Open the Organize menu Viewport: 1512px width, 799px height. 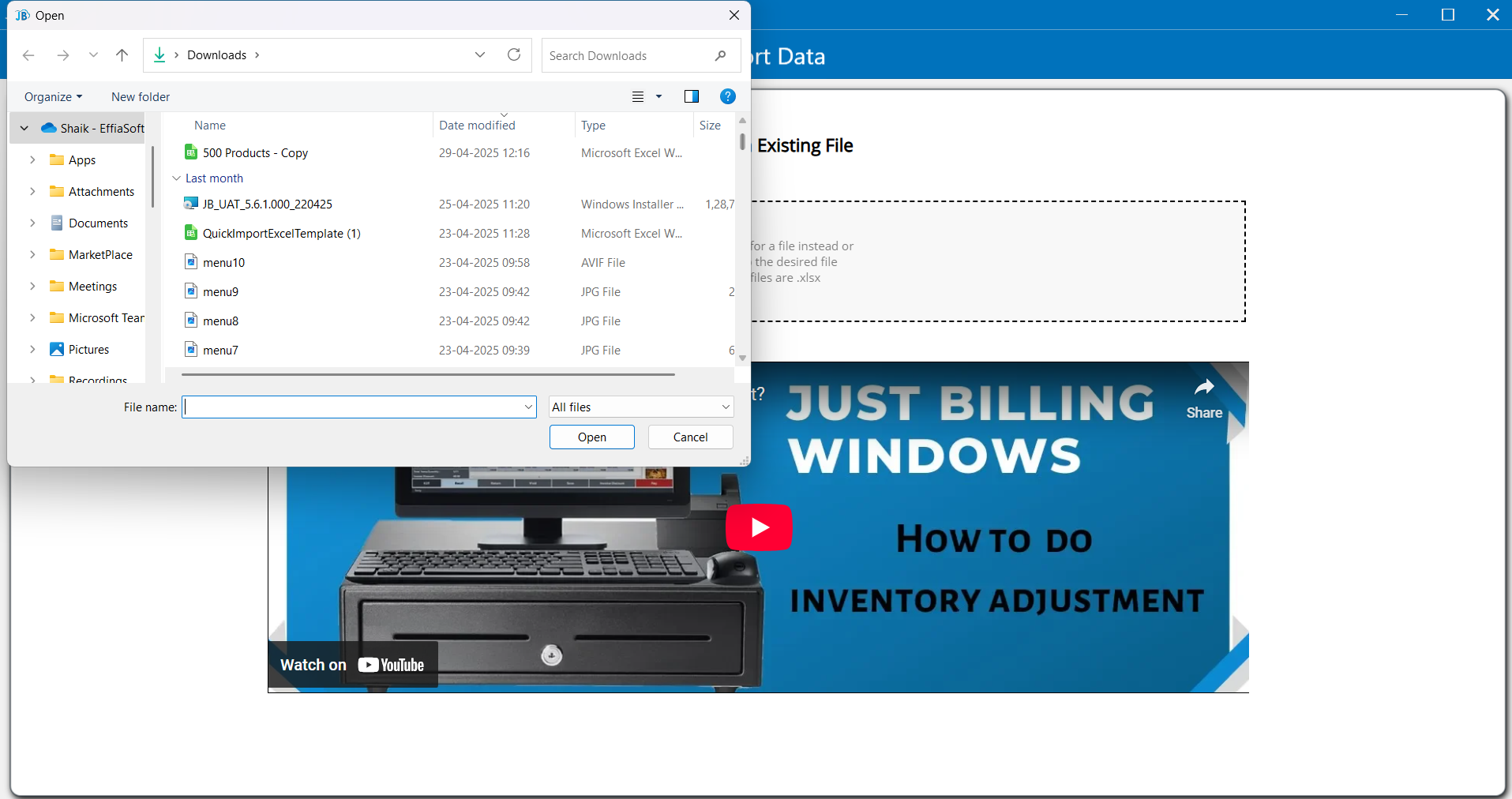tap(53, 97)
